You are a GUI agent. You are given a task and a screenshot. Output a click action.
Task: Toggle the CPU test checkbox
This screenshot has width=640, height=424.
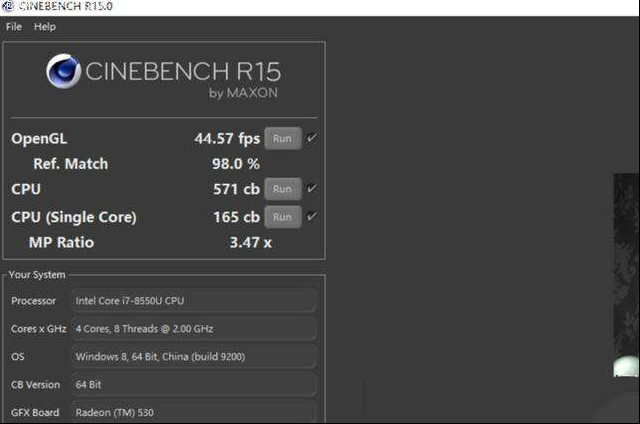tap(312, 189)
